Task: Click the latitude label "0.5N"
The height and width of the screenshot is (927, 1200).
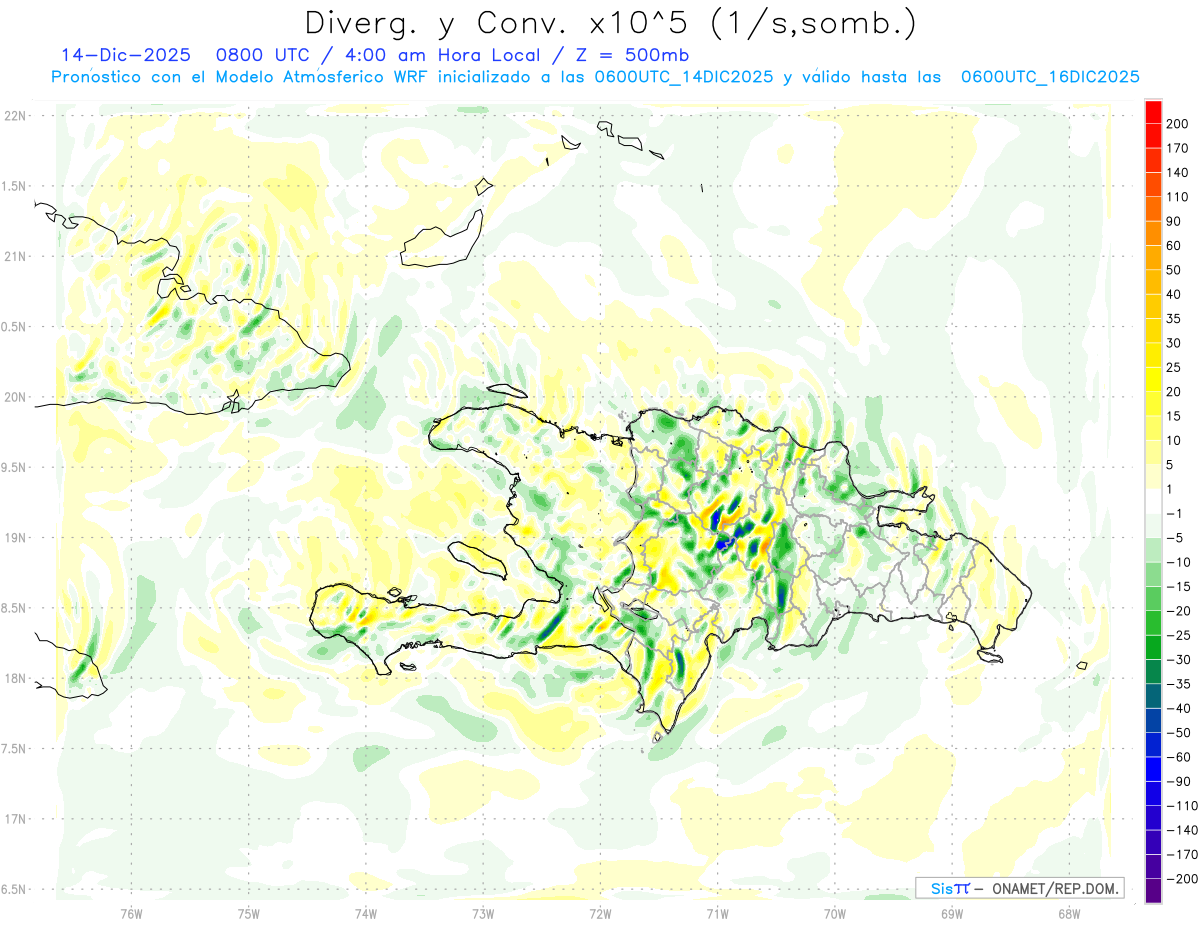Action: (x=14, y=327)
